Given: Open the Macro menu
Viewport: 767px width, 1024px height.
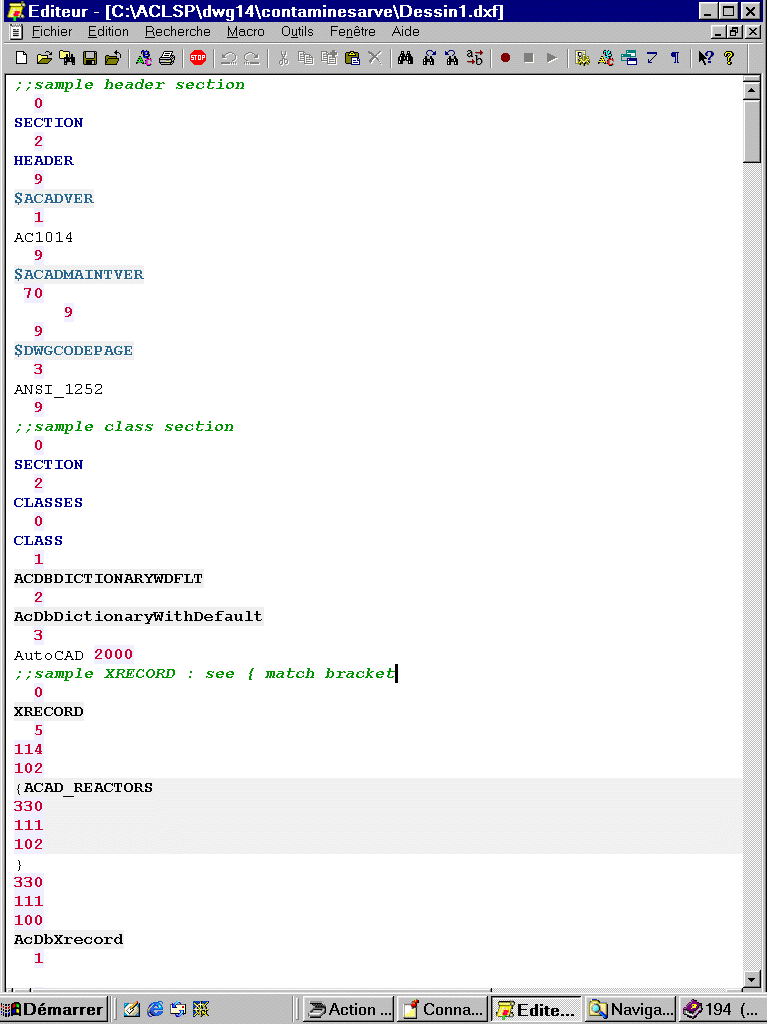Looking at the screenshot, I should [x=246, y=31].
